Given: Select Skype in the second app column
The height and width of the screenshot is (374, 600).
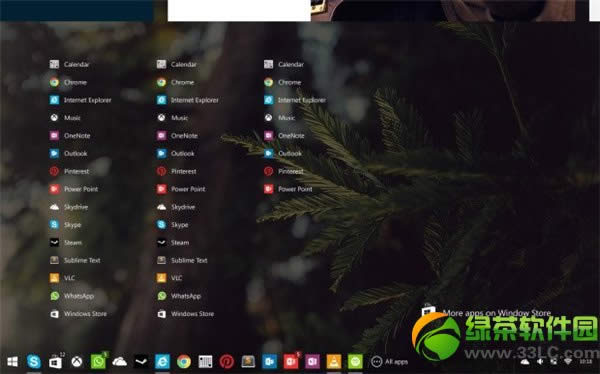Looking at the screenshot, I should coord(173,225).
